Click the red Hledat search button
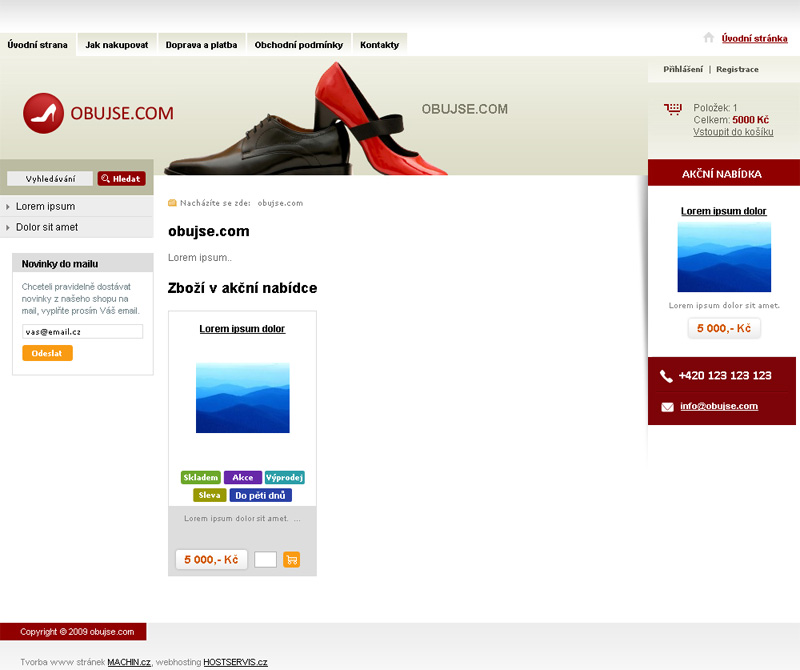This screenshot has width=800, height=670. click(121, 179)
